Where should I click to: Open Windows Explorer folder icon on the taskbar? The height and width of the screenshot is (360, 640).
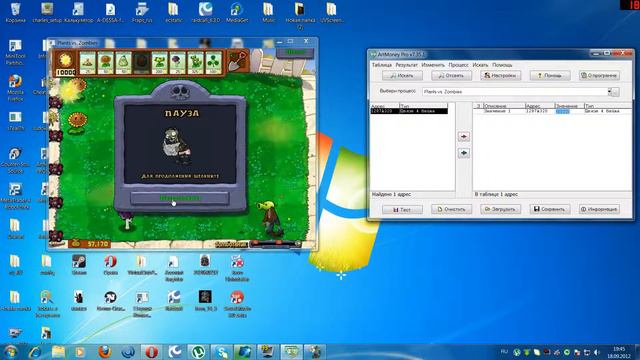(x=58, y=352)
